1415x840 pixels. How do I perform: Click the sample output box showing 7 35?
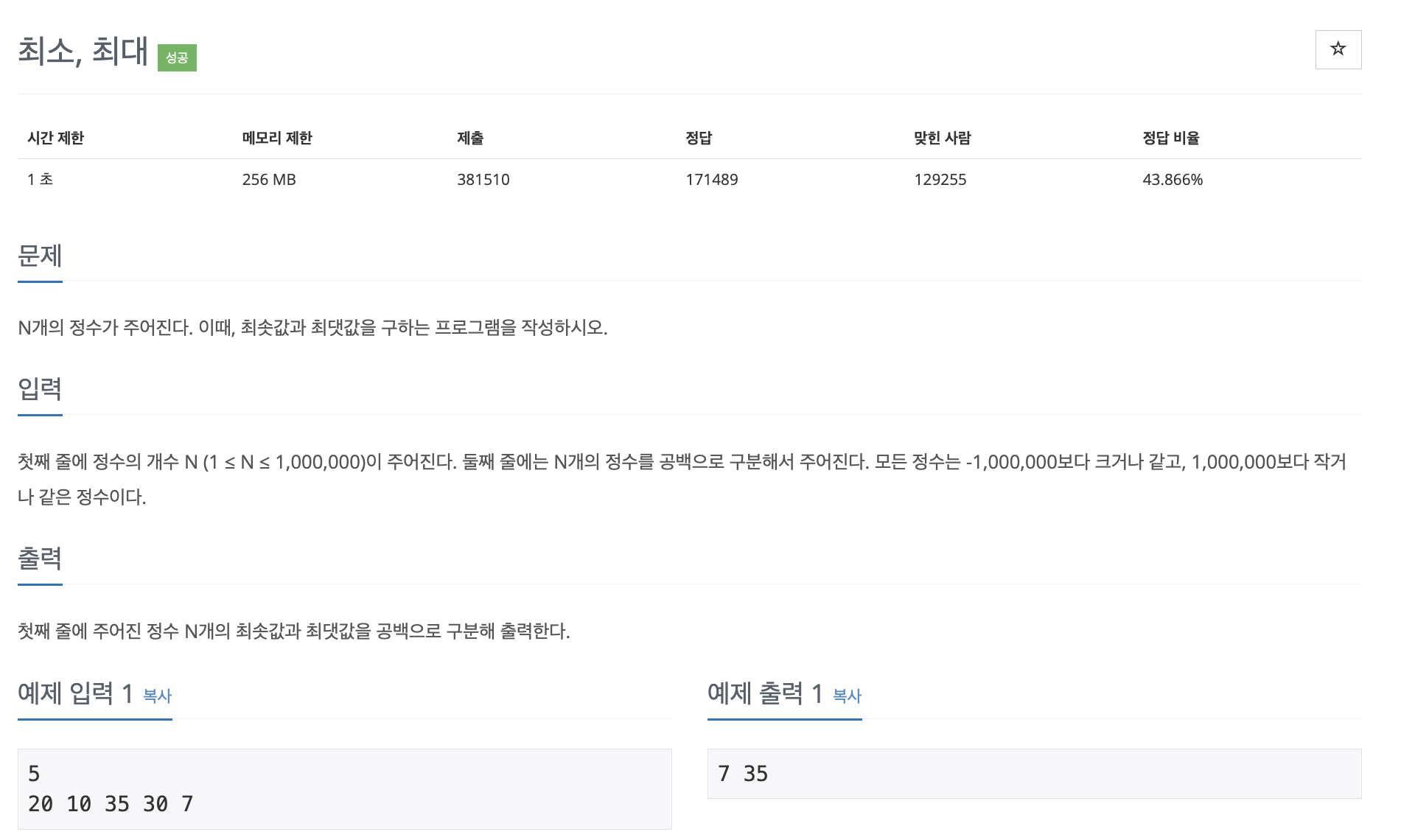pyautogui.click(x=1033, y=774)
